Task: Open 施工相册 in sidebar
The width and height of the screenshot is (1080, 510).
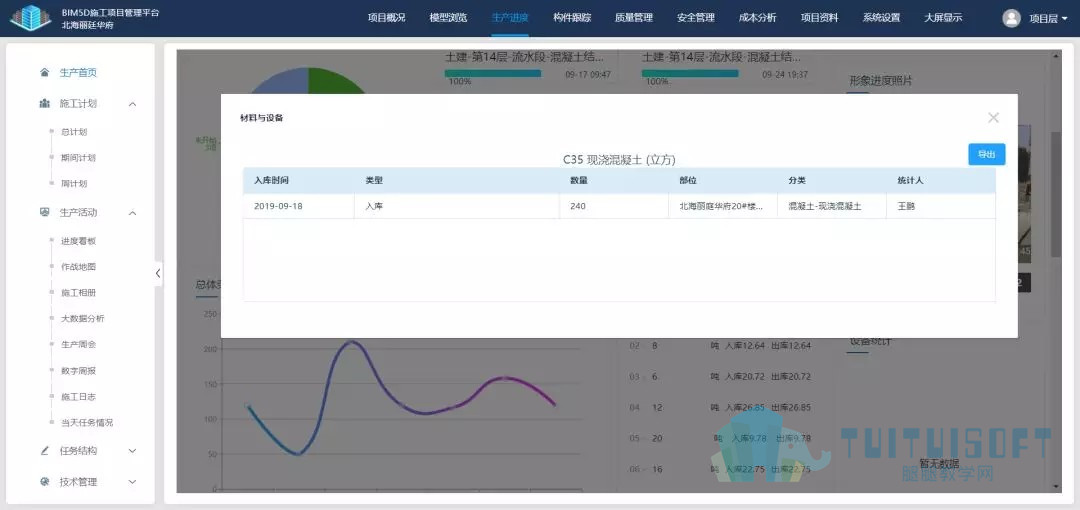Action: 78,293
